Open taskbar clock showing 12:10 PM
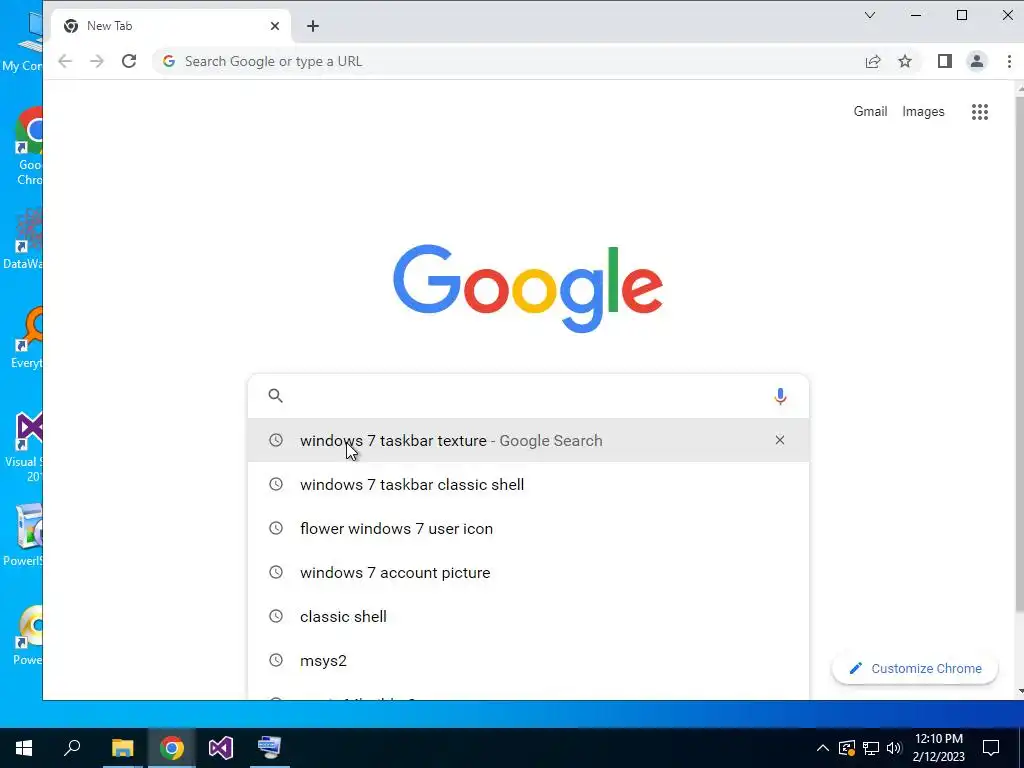This screenshot has height=768, width=1024. click(x=938, y=748)
